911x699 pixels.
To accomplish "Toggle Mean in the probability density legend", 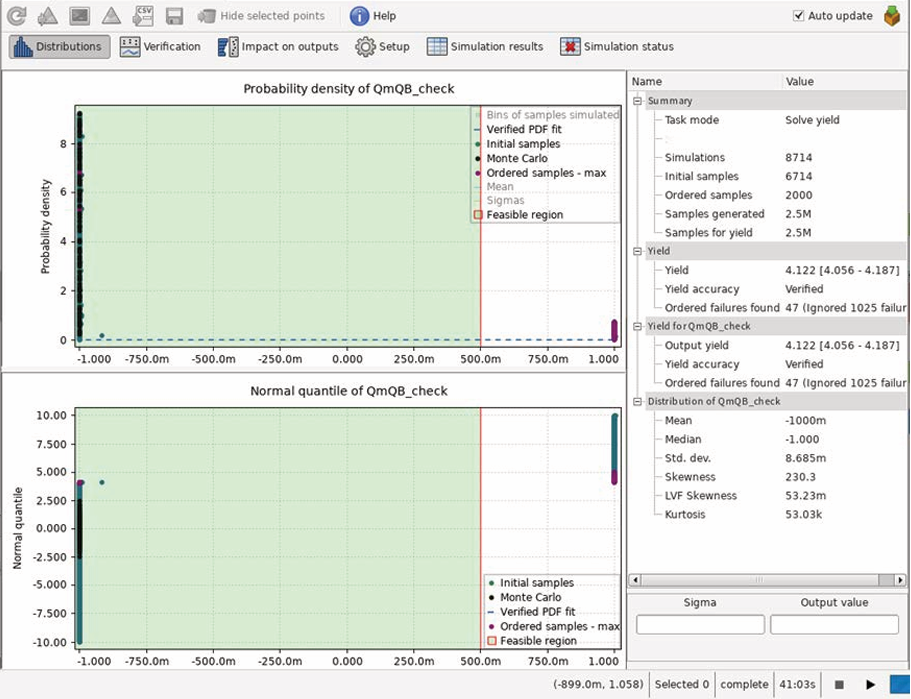I will (x=493, y=187).
